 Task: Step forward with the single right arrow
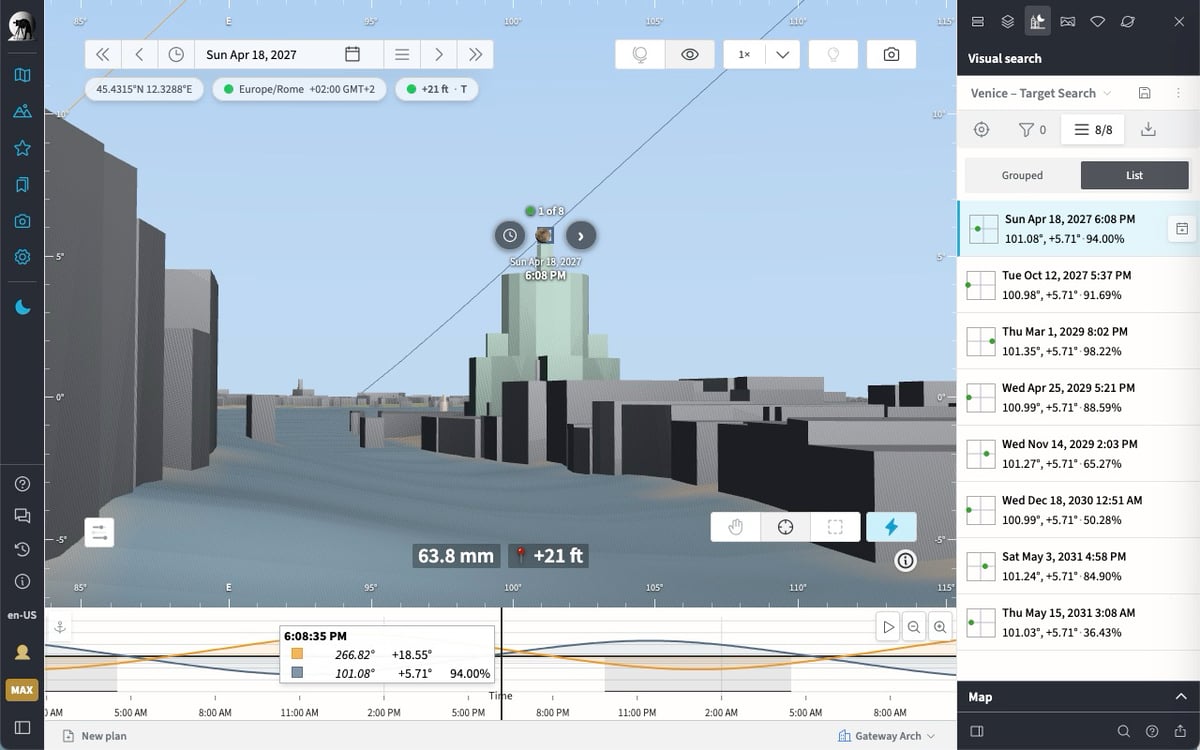[x=438, y=54]
